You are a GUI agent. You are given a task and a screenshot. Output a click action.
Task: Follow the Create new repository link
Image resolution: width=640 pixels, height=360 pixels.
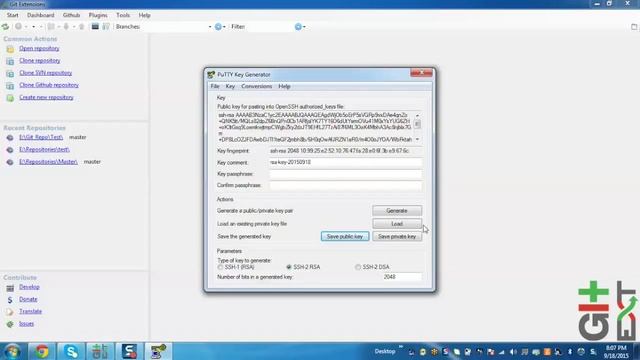point(47,98)
